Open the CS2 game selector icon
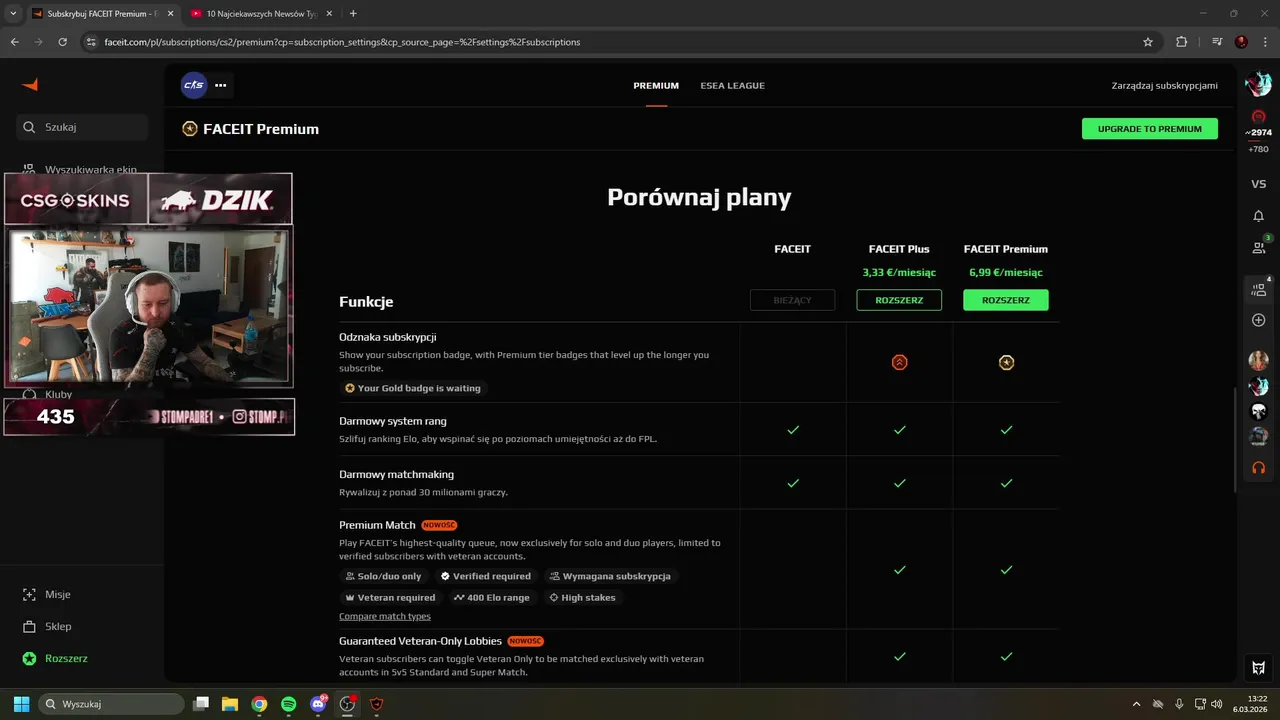The image size is (1280, 720). (x=194, y=85)
